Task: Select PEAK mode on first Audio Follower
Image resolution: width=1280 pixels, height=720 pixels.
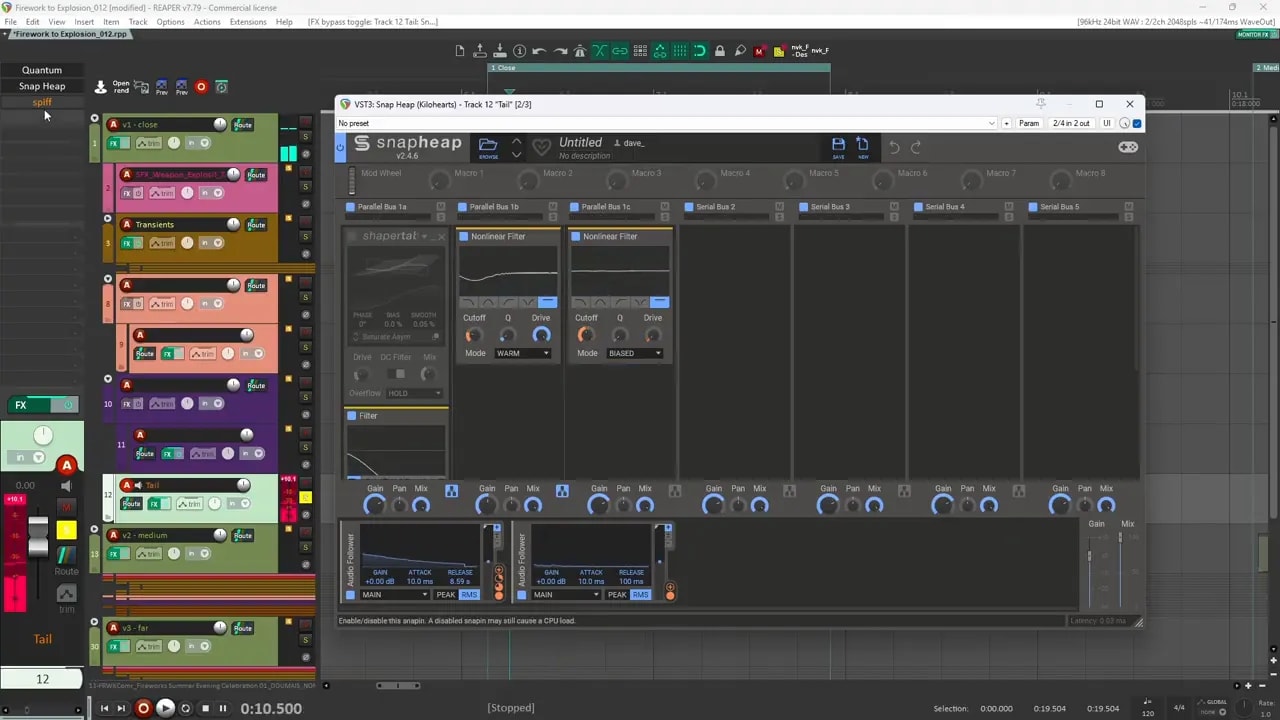Action: 446,595
